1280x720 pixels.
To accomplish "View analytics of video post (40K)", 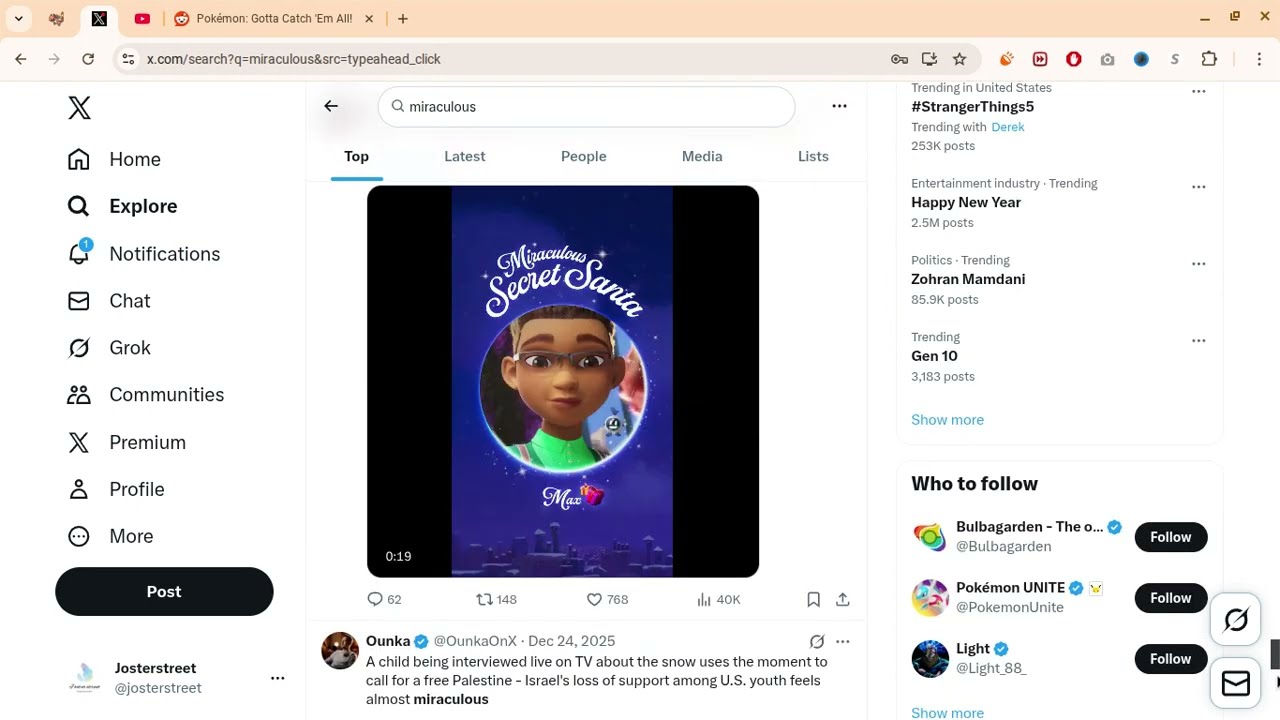I will [718, 599].
